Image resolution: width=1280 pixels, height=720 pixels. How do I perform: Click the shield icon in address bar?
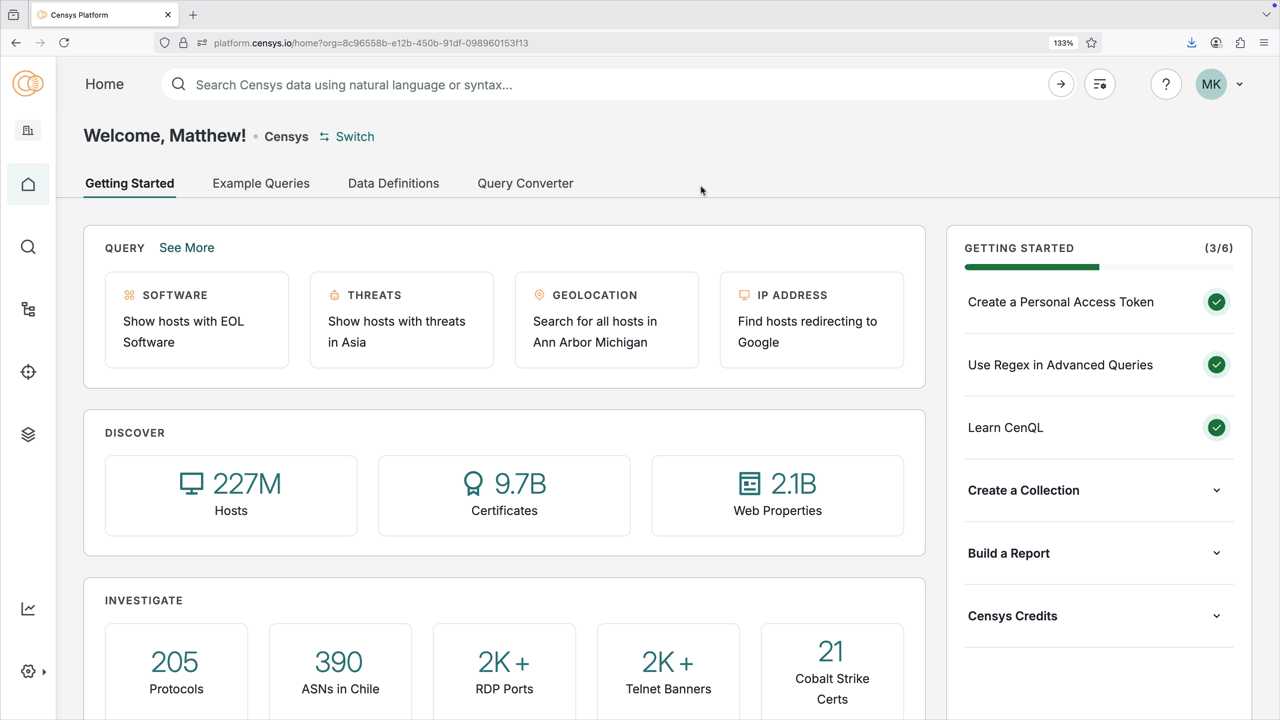coord(164,43)
